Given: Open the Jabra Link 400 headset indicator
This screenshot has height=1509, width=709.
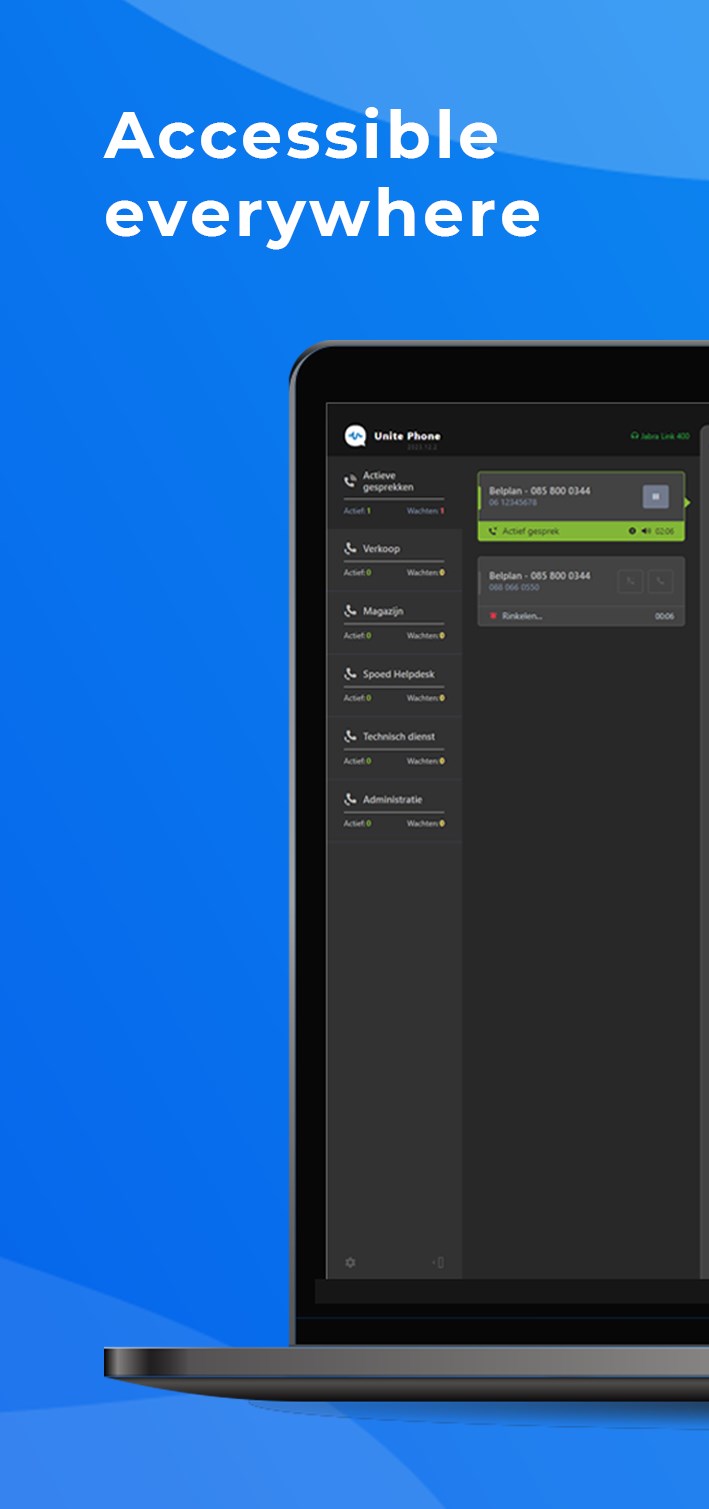Looking at the screenshot, I should click(660, 436).
